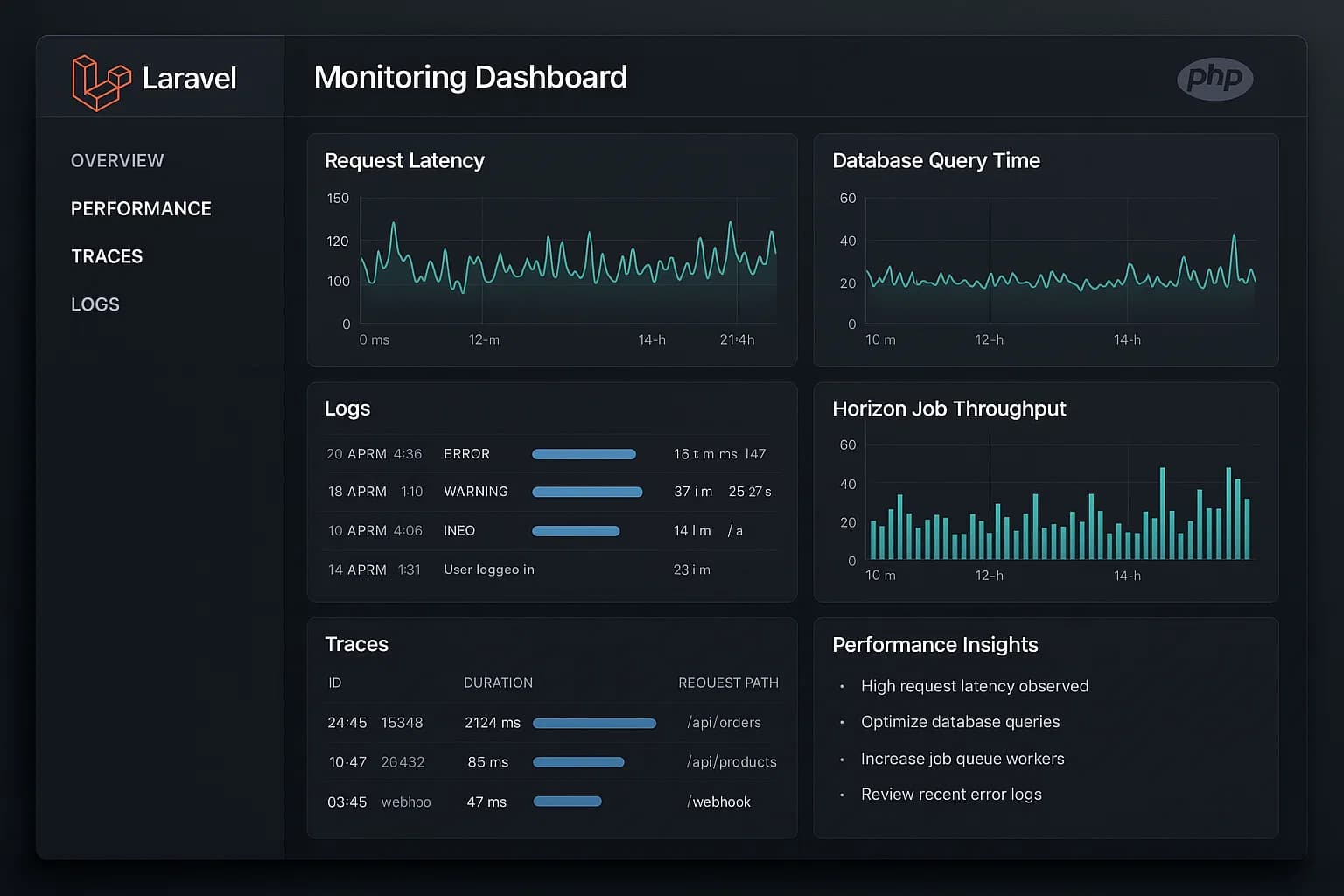This screenshot has width=1344, height=896.
Task: Select the ERROR log entry
Action: click(x=466, y=454)
